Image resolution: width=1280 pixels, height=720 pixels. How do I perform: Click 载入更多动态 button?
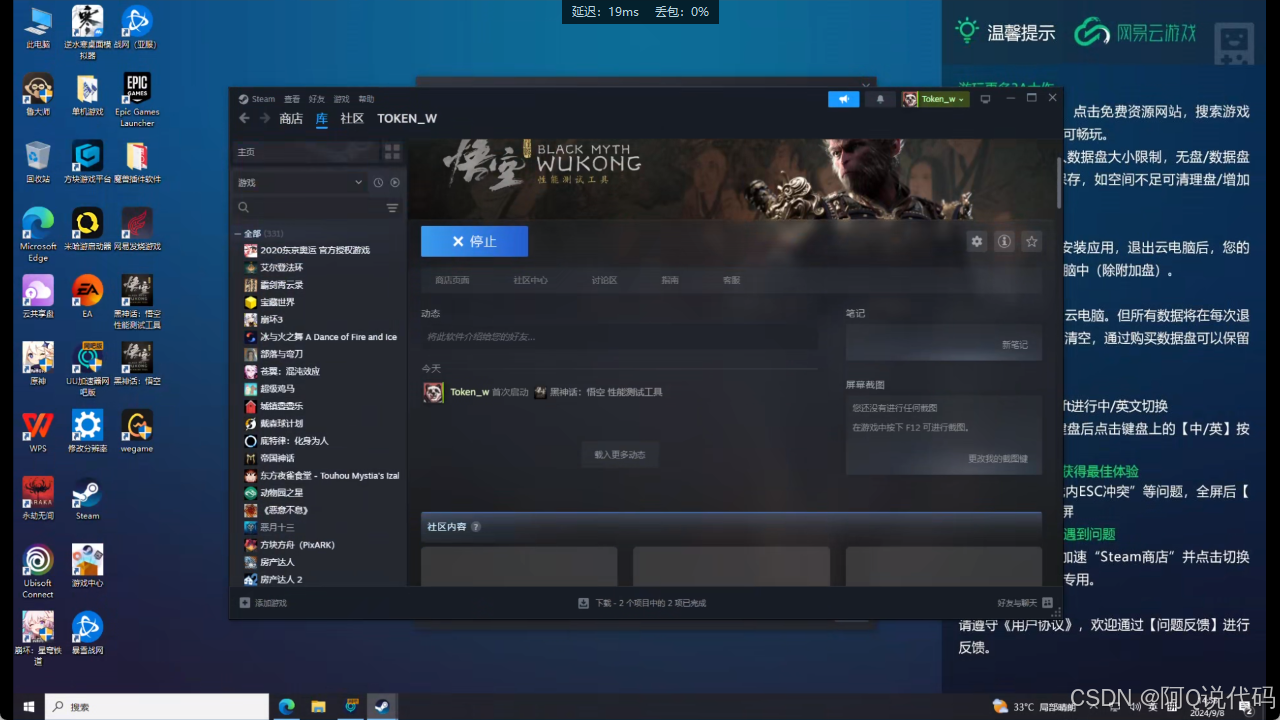click(620, 455)
